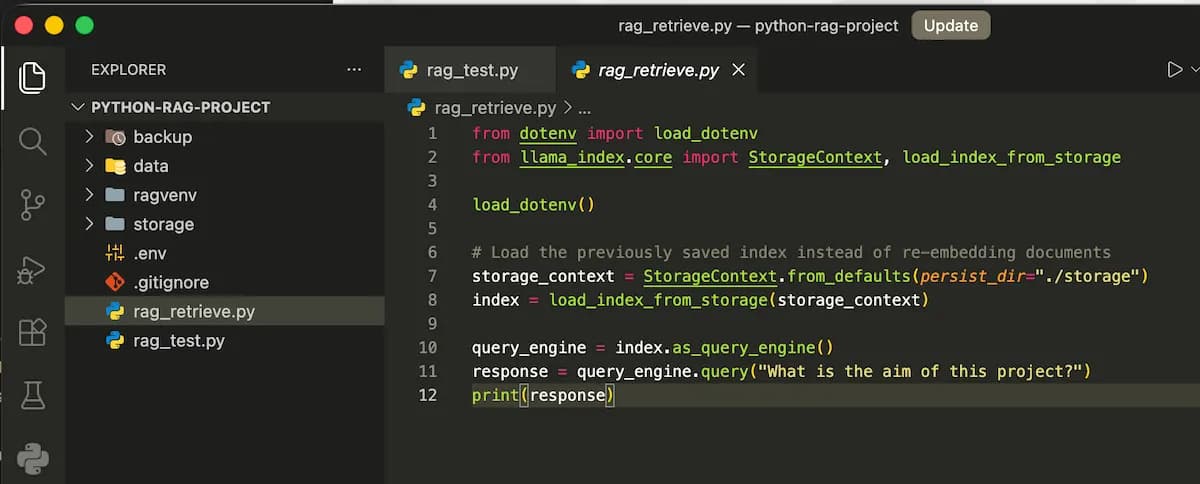Open the Testing flask view
This screenshot has width=1200, height=484.
pyautogui.click(x=32, y=395)
